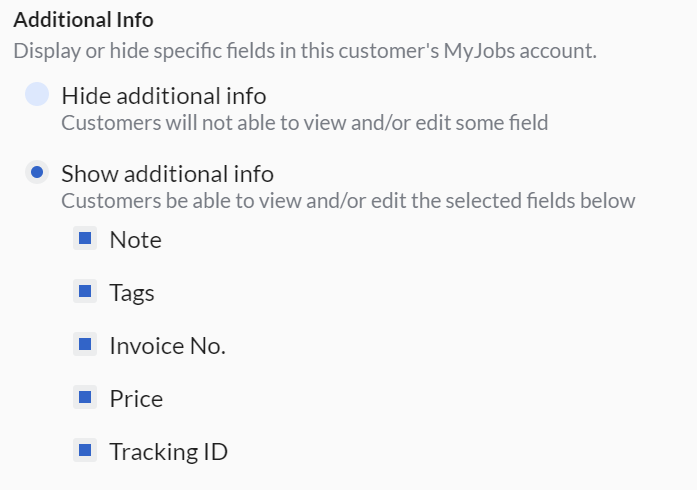Click the 'Show additional info' label text

[x=167, y=173]
